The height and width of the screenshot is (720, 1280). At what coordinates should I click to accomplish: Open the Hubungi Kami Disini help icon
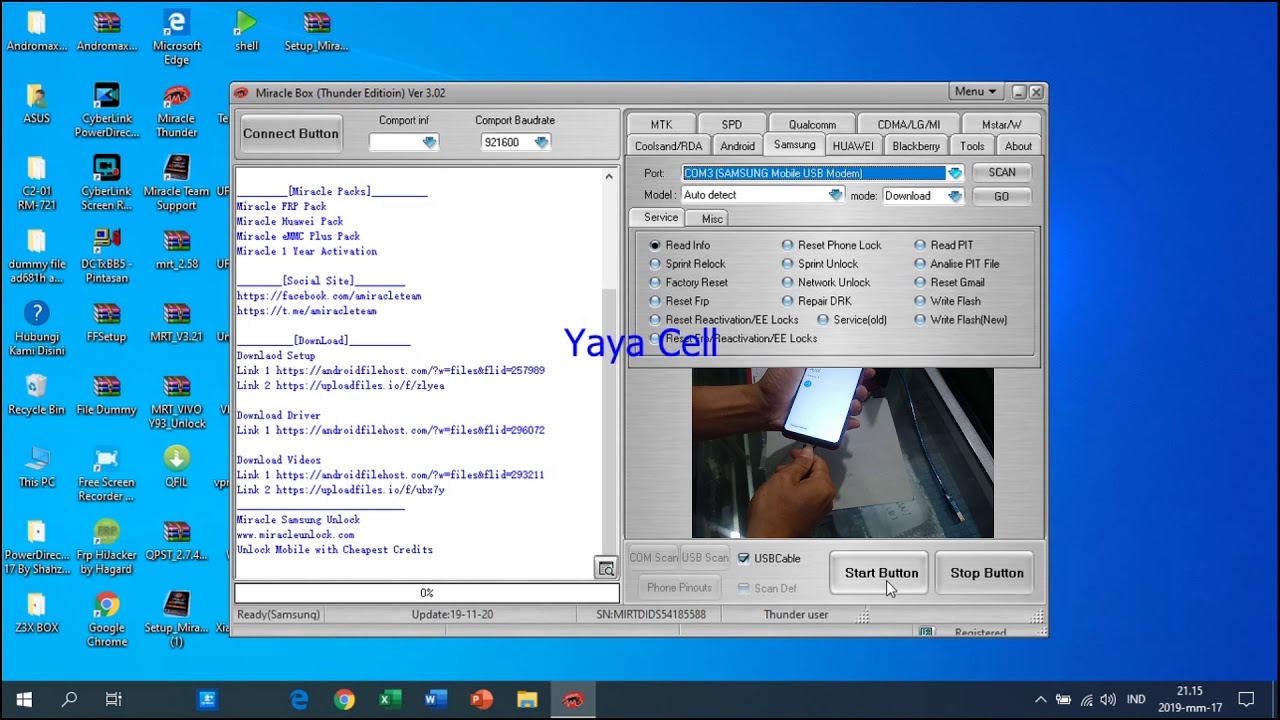point(36,329)
